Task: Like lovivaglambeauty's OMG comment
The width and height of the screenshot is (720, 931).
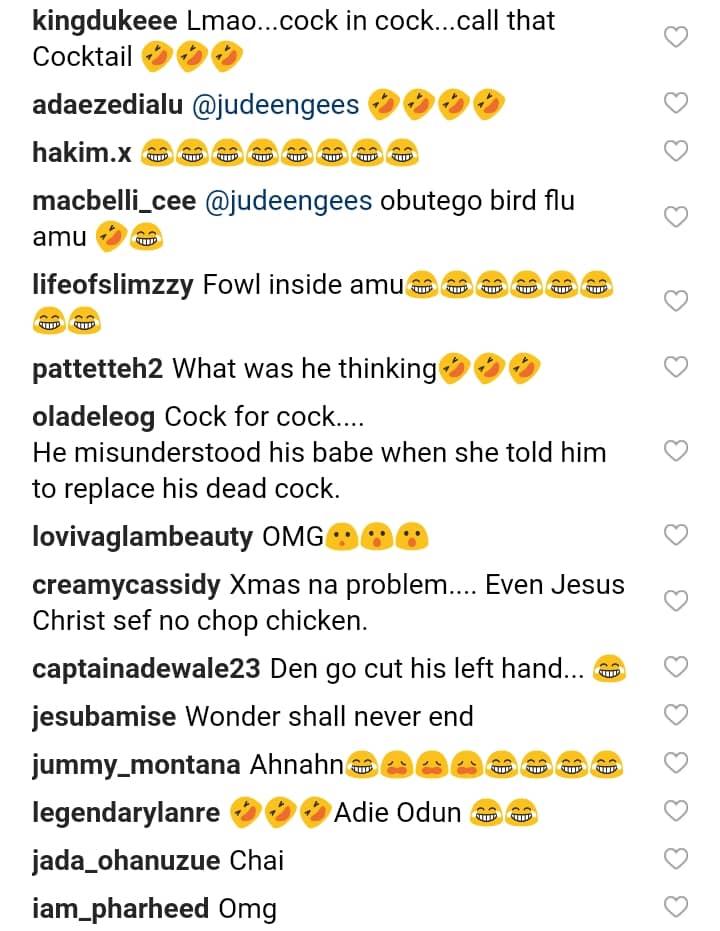Action: [x=677, y=535]
